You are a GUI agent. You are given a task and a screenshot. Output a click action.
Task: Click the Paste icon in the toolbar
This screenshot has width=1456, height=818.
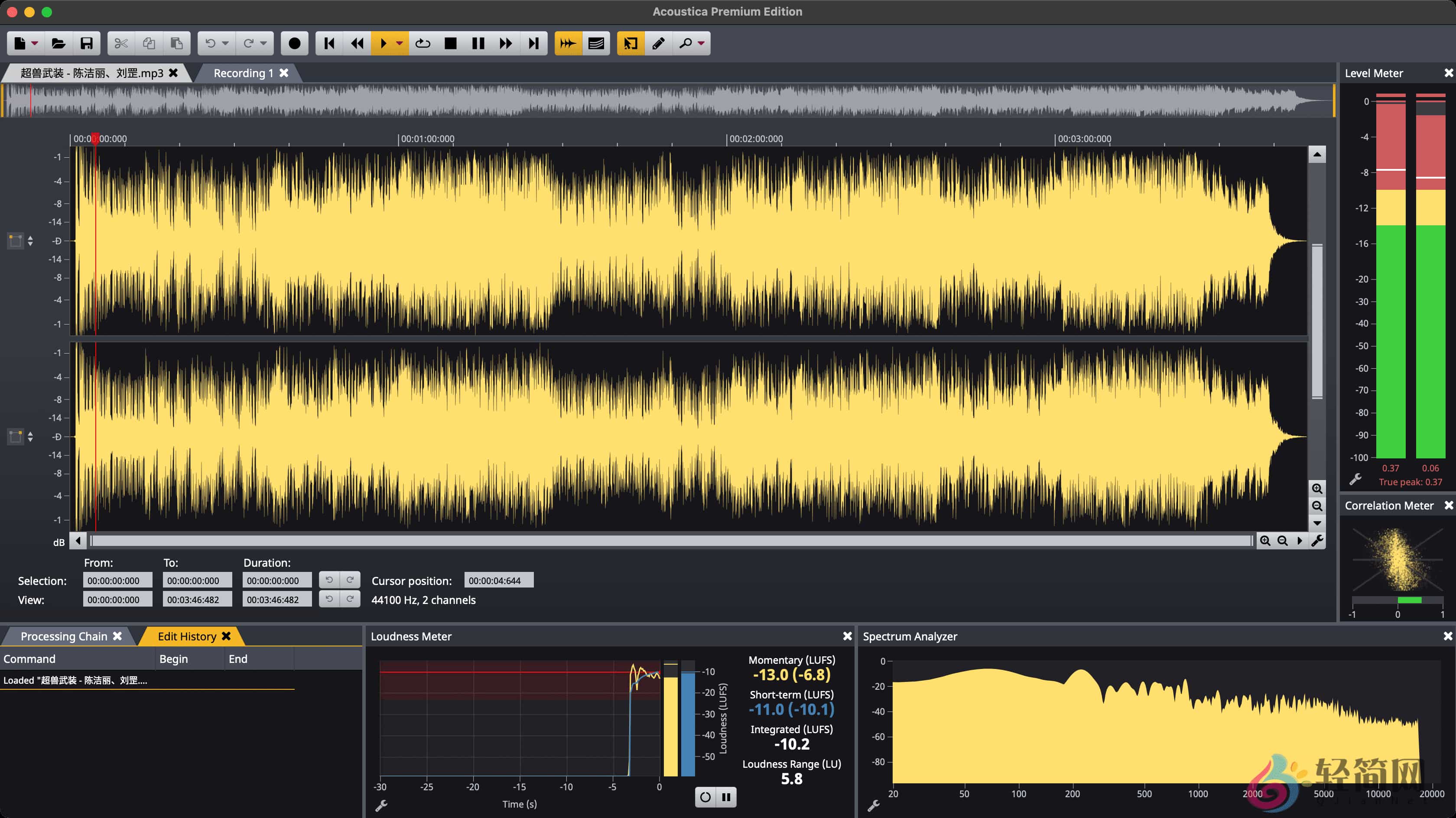[x=177, y=43]
